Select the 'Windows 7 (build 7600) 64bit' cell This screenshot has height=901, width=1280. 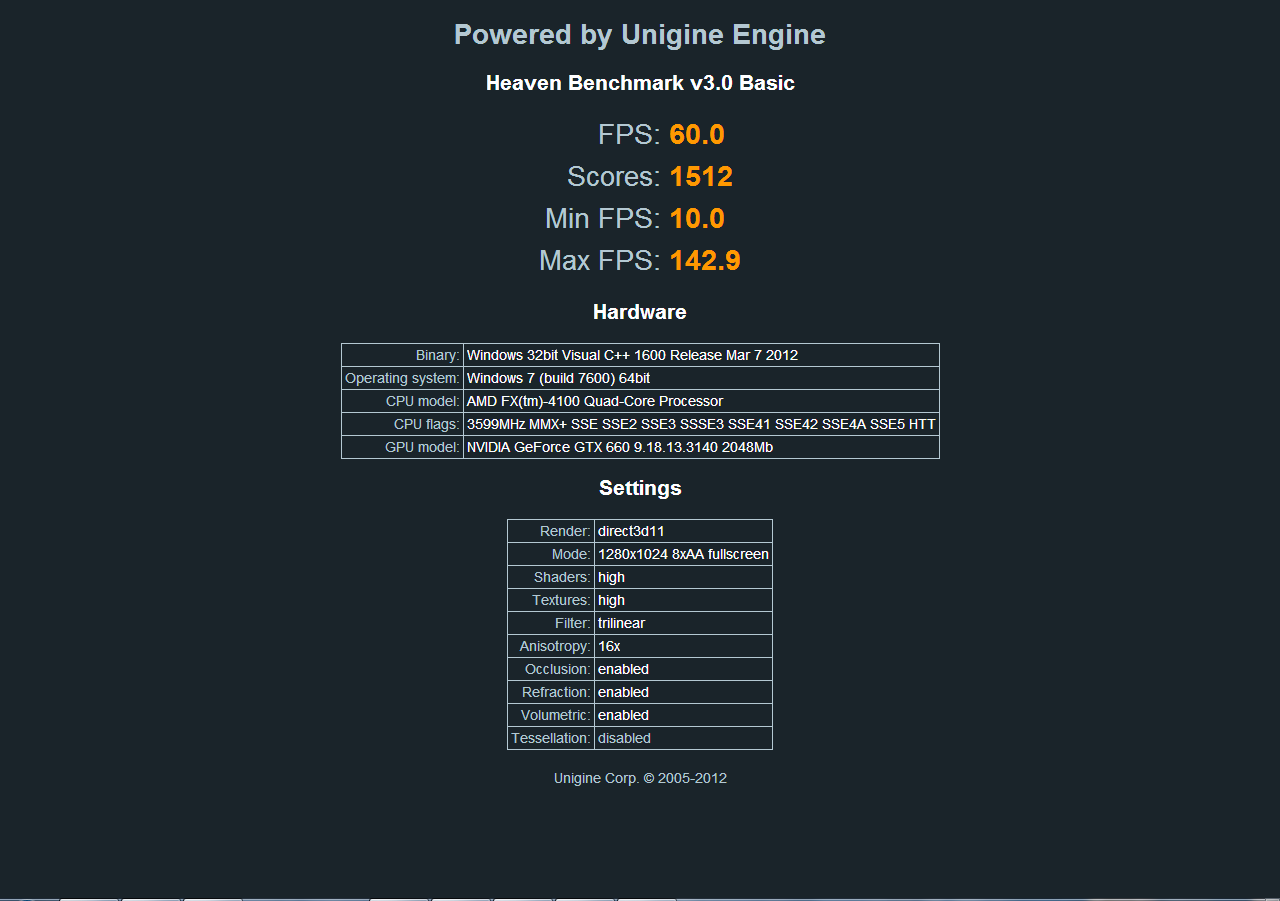click(x=701, y=378)
